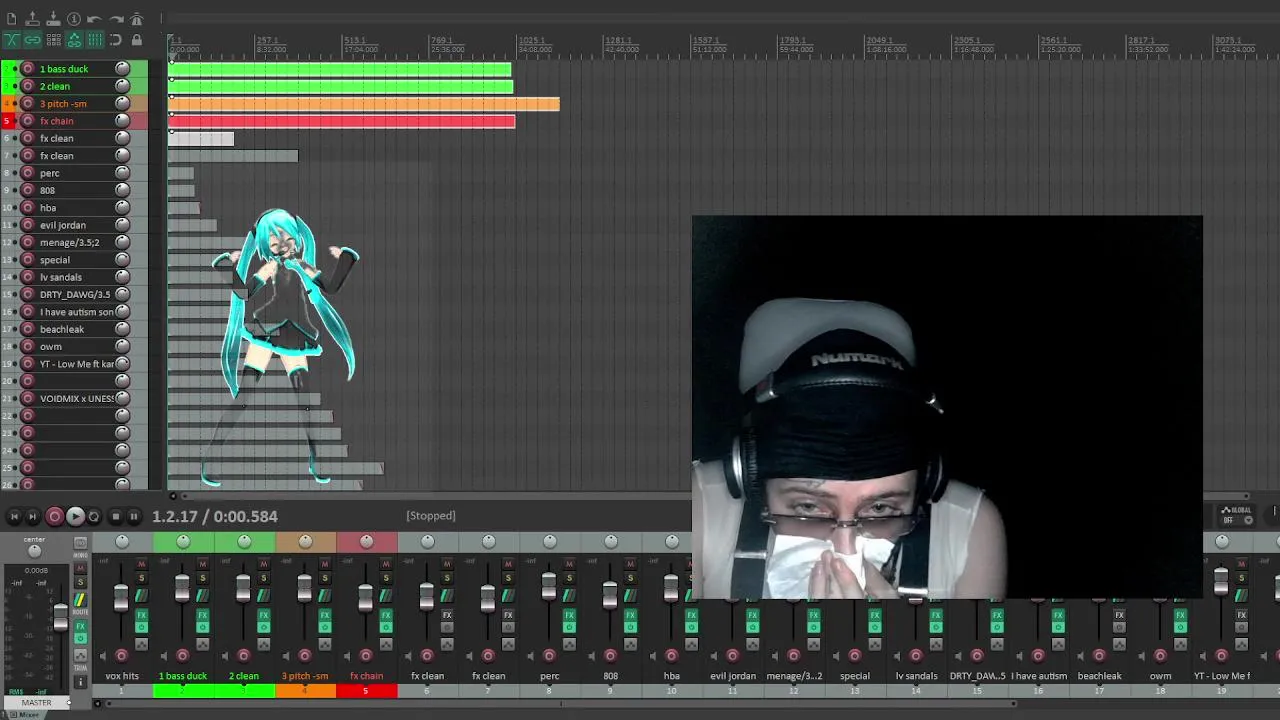The height and width of the screenshot is (720, 1280).
Task: Click the [Stopped] status text
Action: click(x=431, y=516)
